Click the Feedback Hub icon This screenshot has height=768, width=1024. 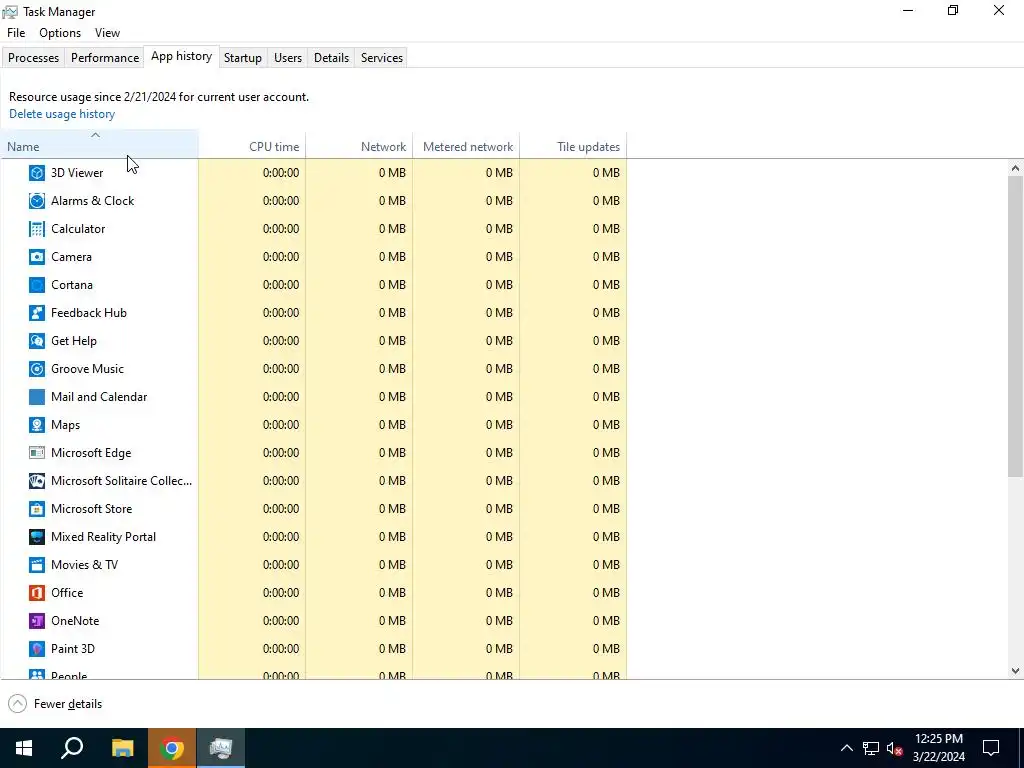[x=37, y=313]
